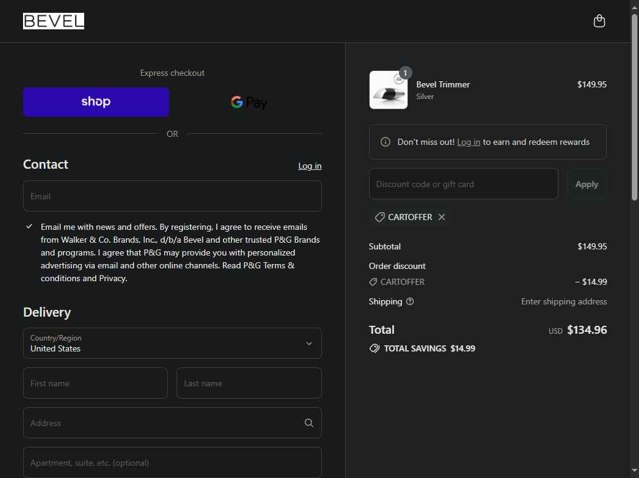Click Log in link in rewards banner
The image size is (639, 478).
pyautogui.click(x=468, y=142)
